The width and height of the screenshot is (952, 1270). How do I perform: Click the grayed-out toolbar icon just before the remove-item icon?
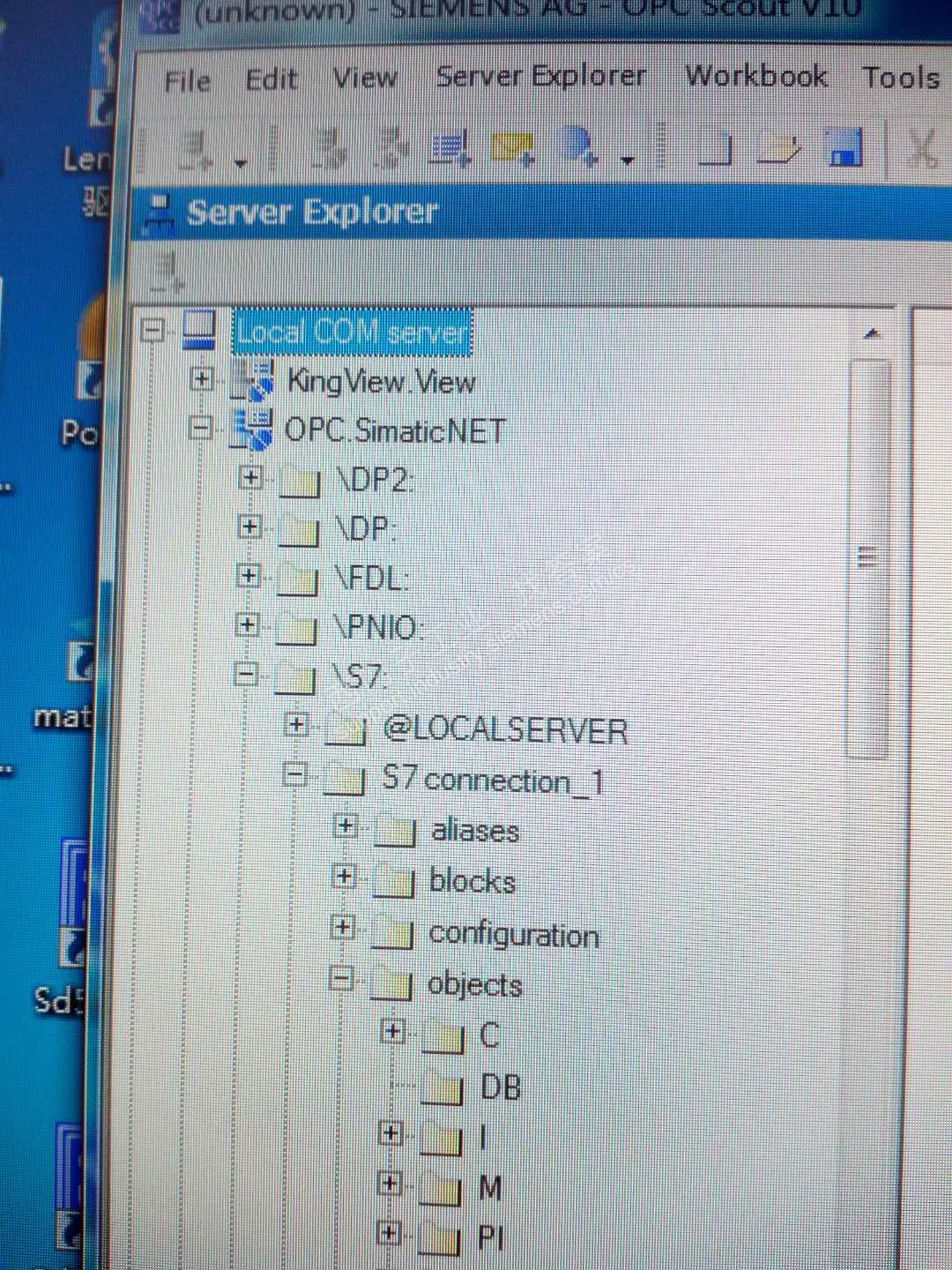coord(330,149)
